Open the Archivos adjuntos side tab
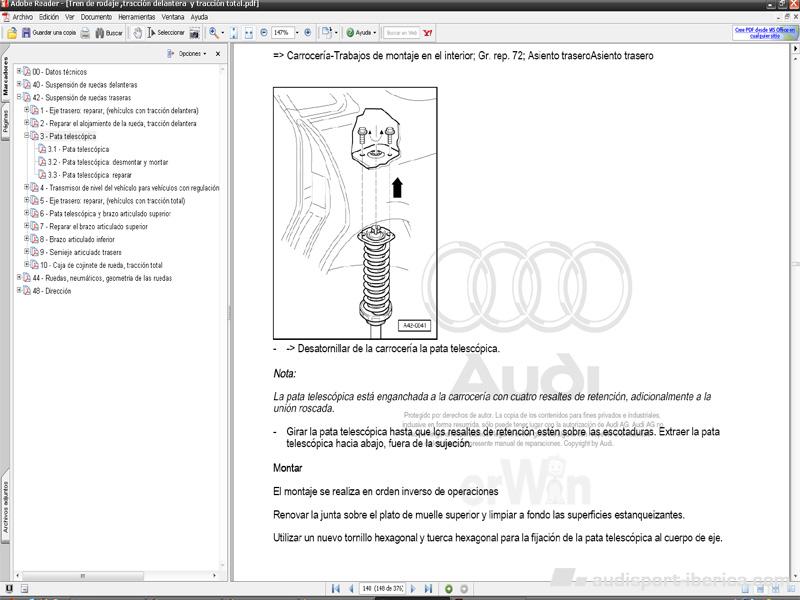Viewport: 800px width, 600px height. tap(5, 507)
